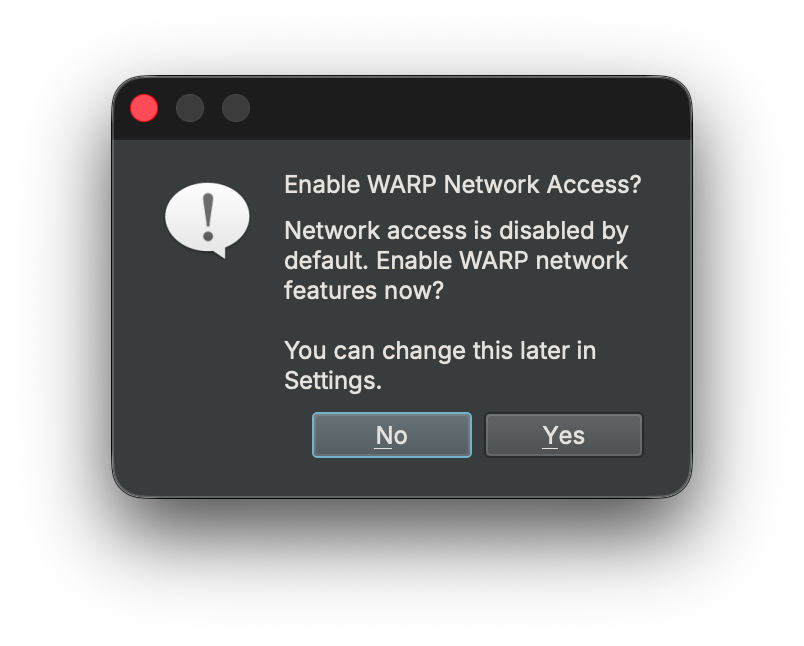Click the "Enable WARP Network Access?" heading

[x=462, y=185]
